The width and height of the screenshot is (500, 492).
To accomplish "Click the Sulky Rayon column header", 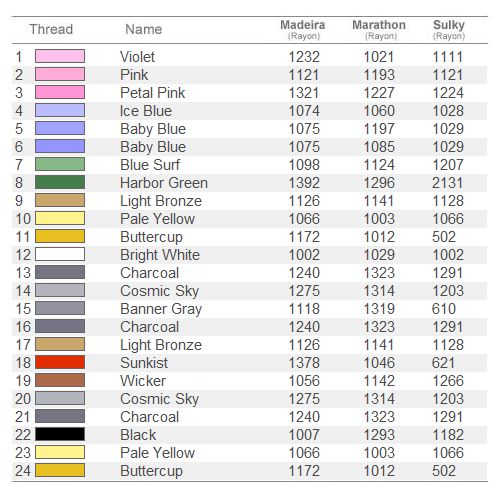I will point(449,30).
